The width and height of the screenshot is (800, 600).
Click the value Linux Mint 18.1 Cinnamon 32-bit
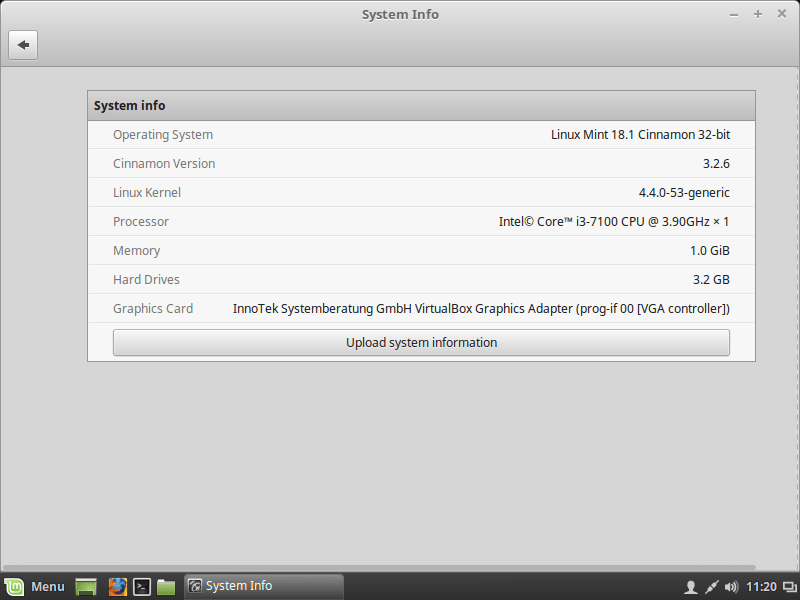coord(640,135)
